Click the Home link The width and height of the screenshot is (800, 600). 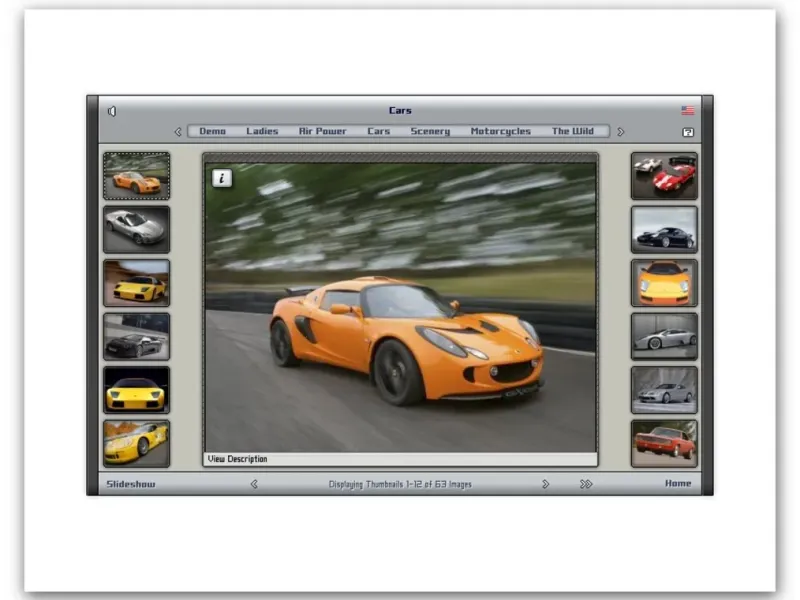pos(678,484)
